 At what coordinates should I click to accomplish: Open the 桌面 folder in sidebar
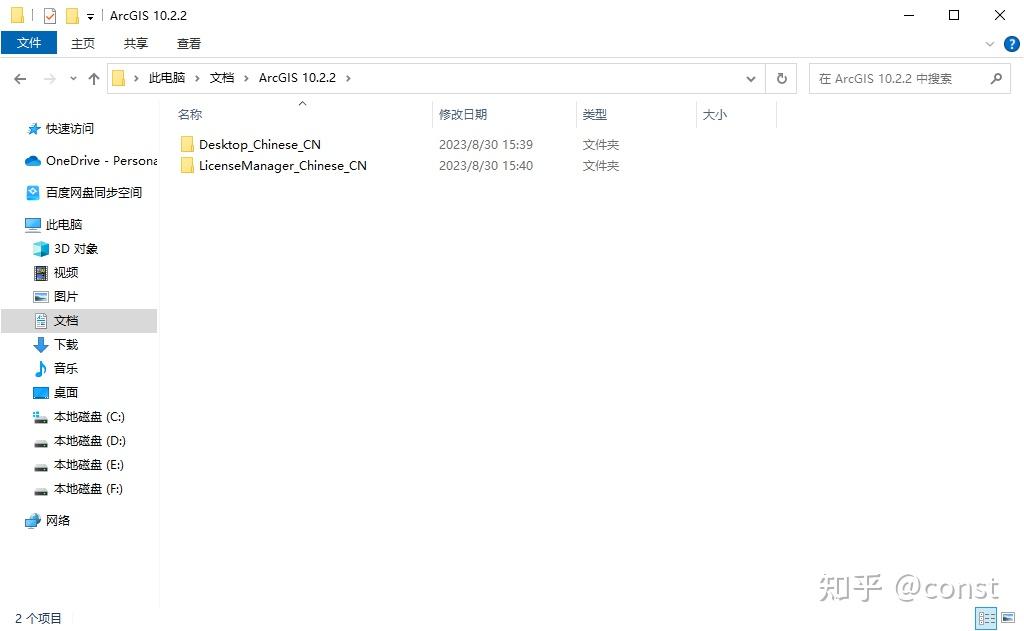(65, 393)
